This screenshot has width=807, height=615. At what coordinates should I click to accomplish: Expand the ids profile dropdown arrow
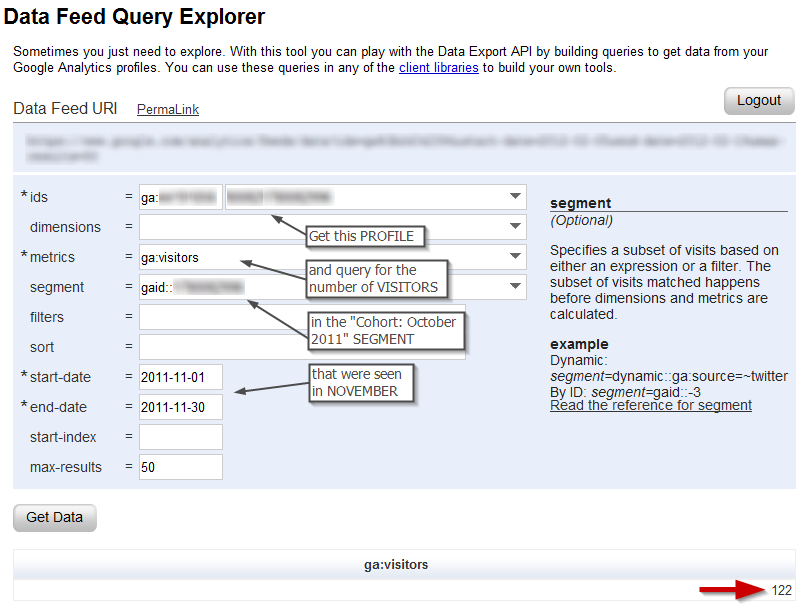(x=515, y=197)
